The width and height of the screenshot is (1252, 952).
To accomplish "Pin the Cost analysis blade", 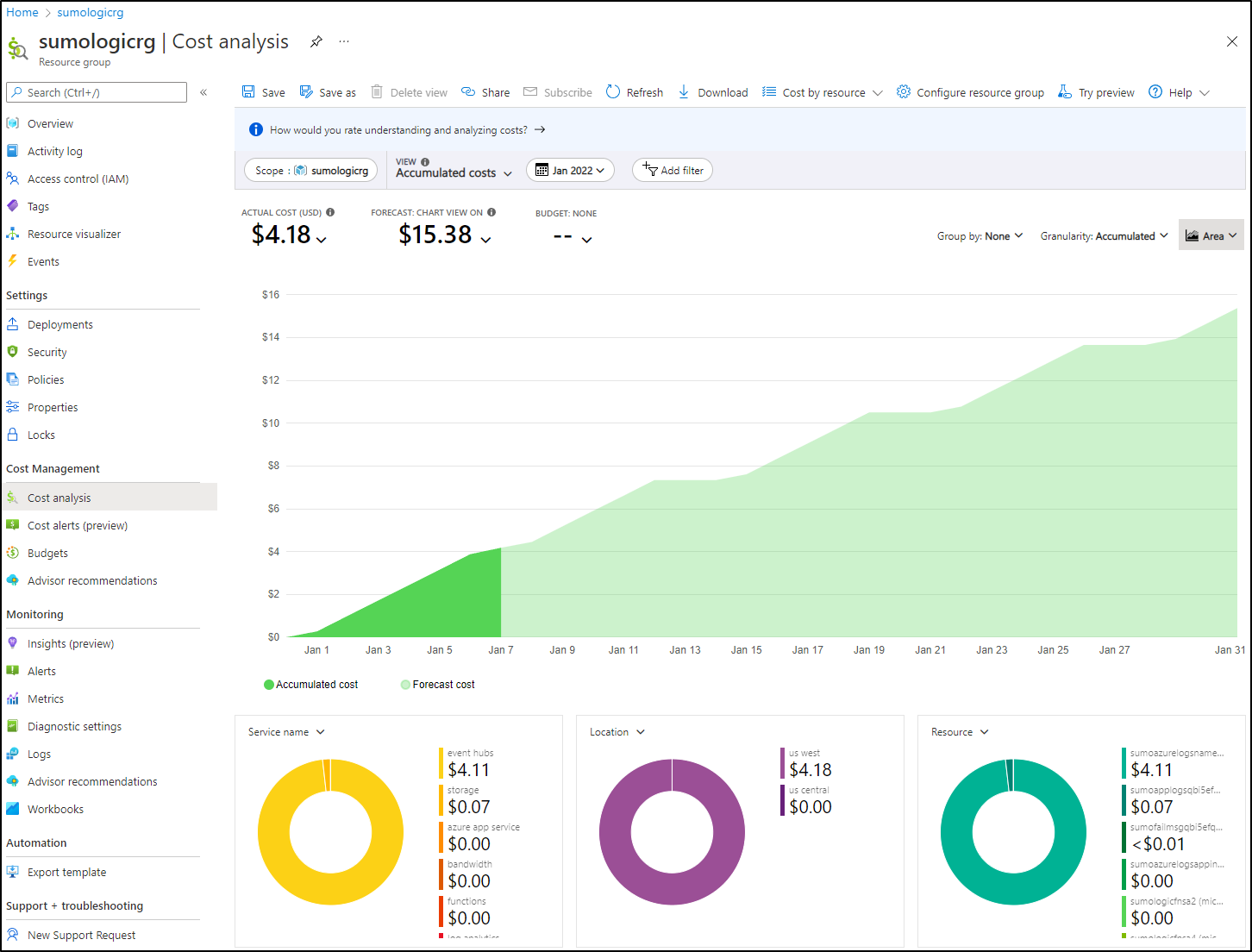I will tap(316, 41).
